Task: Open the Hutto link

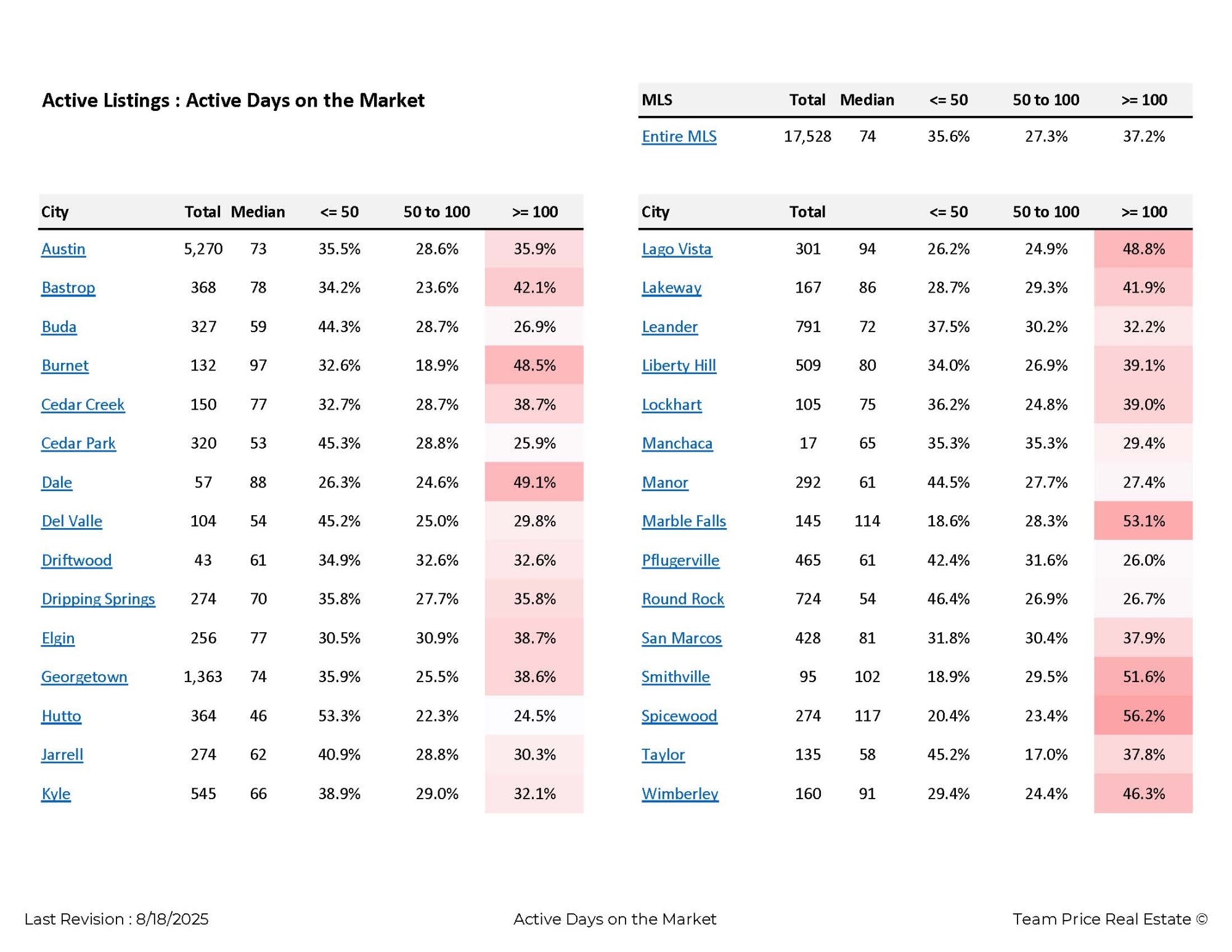Action: (61, 715)
